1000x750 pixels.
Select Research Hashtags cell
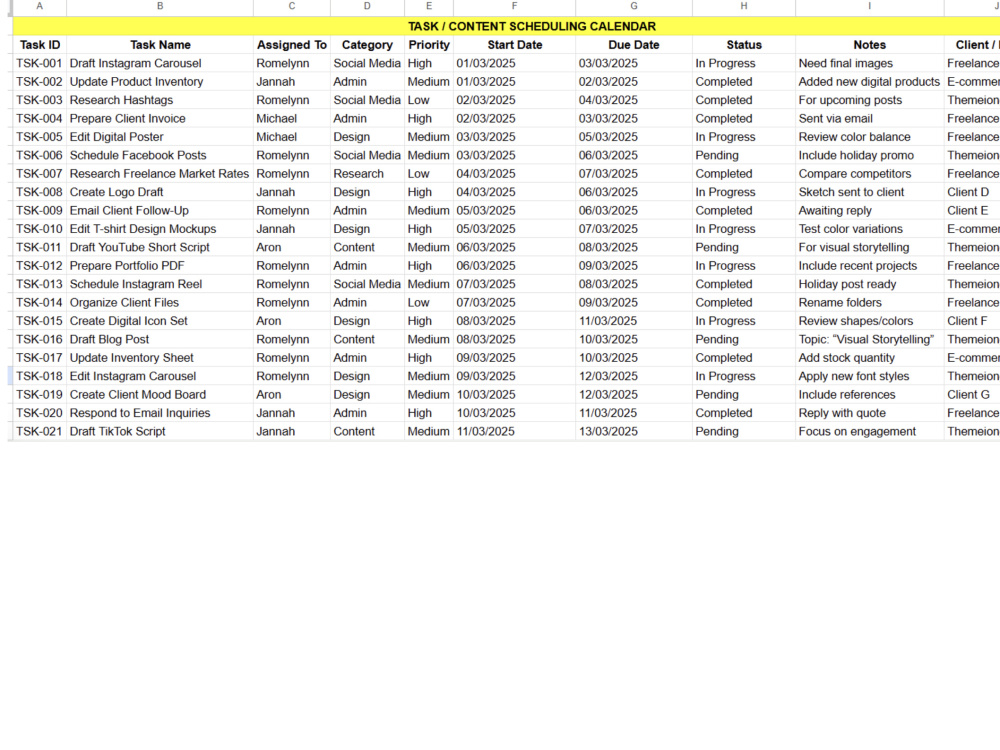tap(159, 100)
